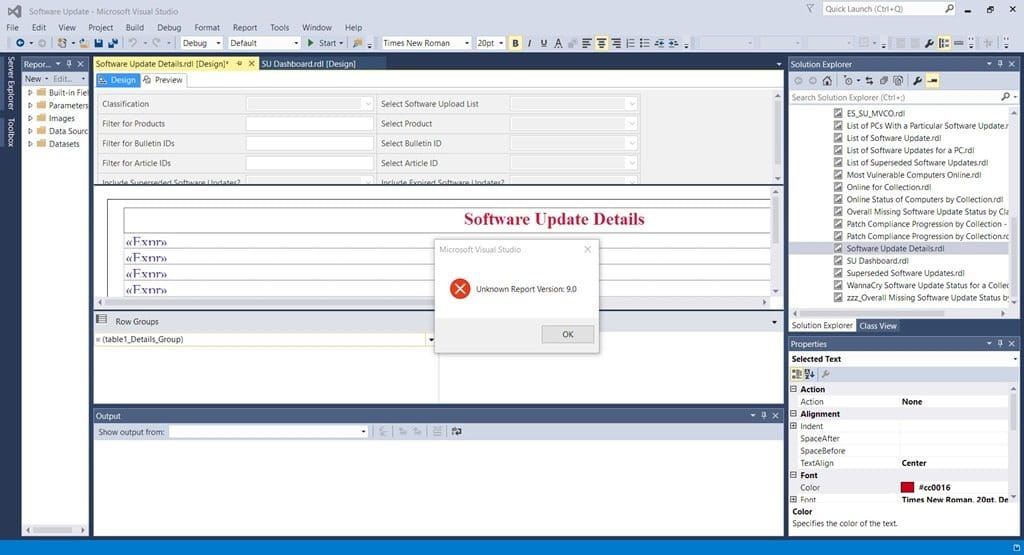Click the error icon in dialog
1024x555 pixels.
click(460, 289)
